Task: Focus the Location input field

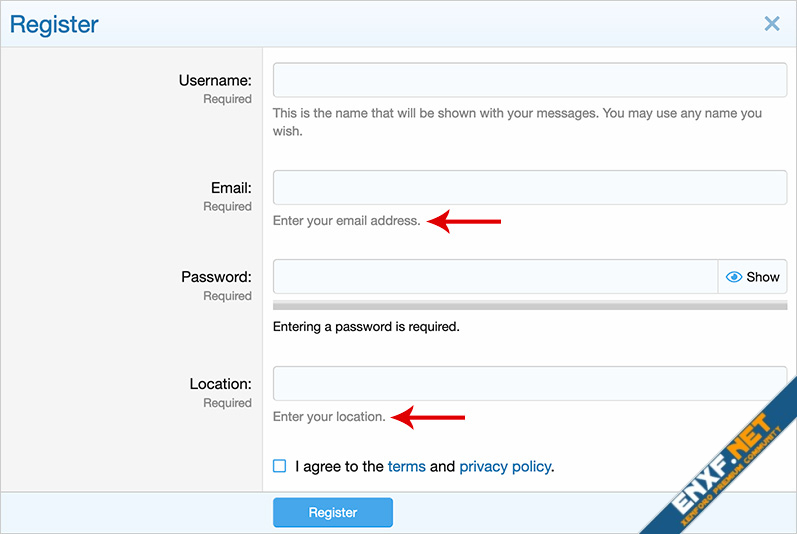Action: [x=530, y=384]
